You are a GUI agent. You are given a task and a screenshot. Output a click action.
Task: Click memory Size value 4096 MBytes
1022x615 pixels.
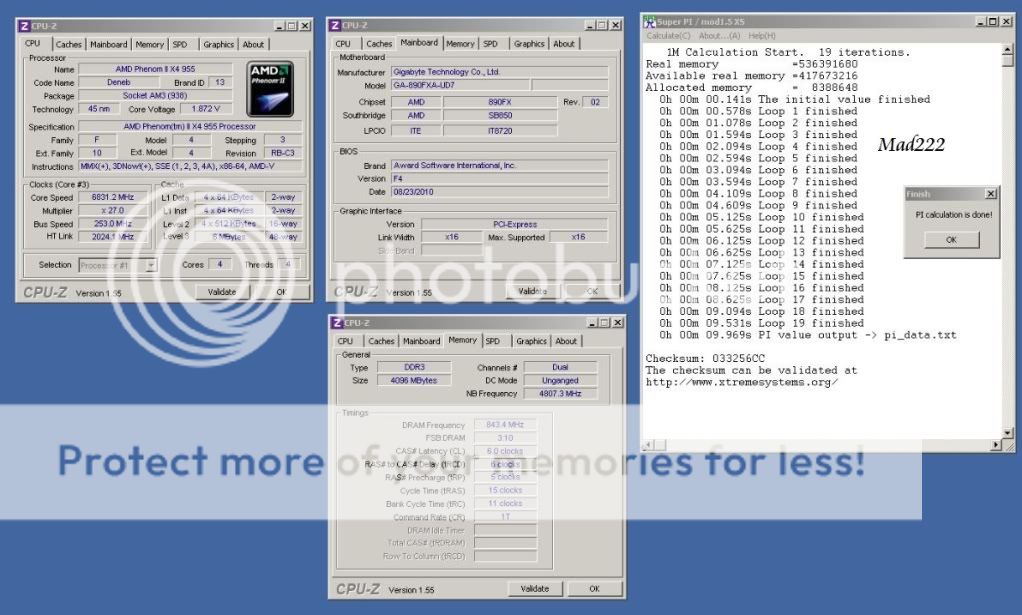pyautogui.click(x=414, y=380)
